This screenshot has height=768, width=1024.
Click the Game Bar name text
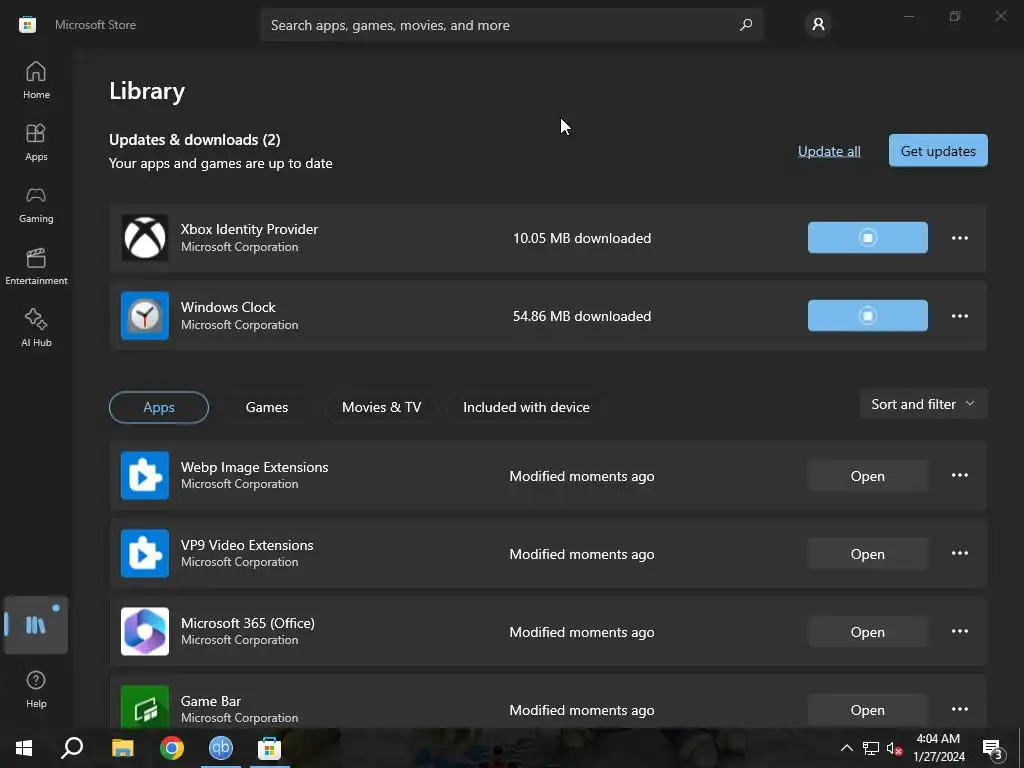[x=211, y=701]
